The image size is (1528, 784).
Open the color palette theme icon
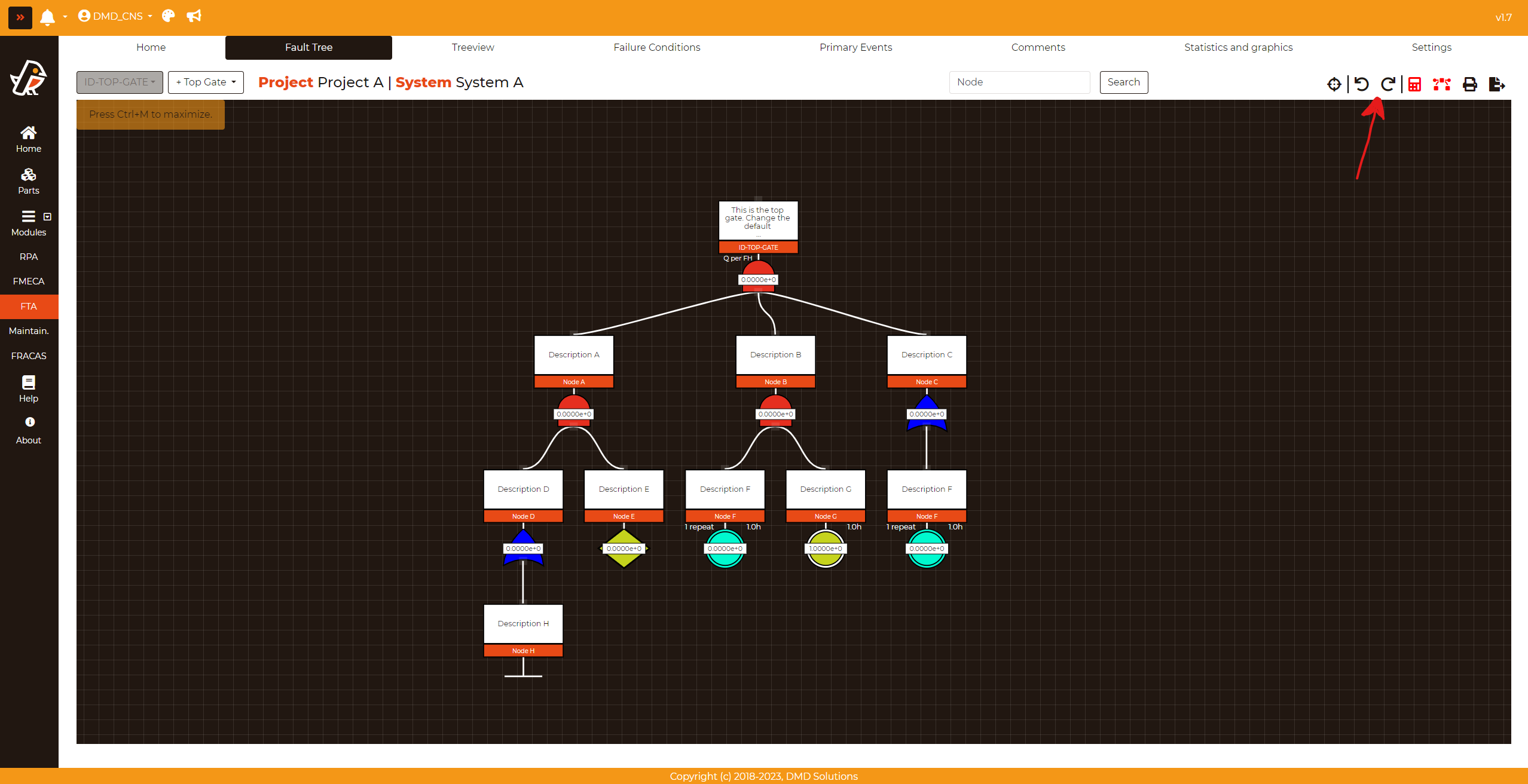(x=169, y=16)
